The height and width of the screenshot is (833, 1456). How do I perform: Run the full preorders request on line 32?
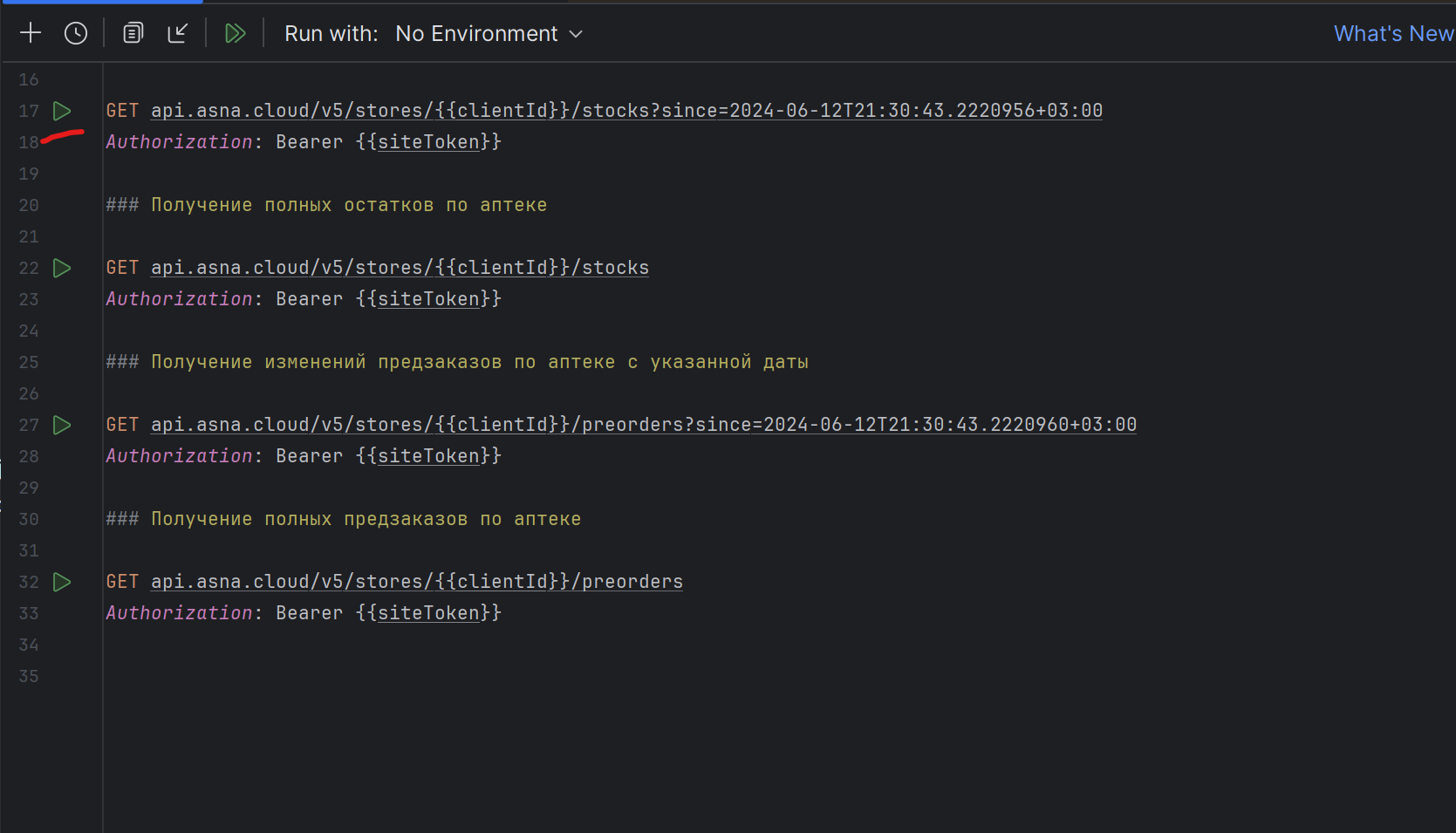click(62, 582)
